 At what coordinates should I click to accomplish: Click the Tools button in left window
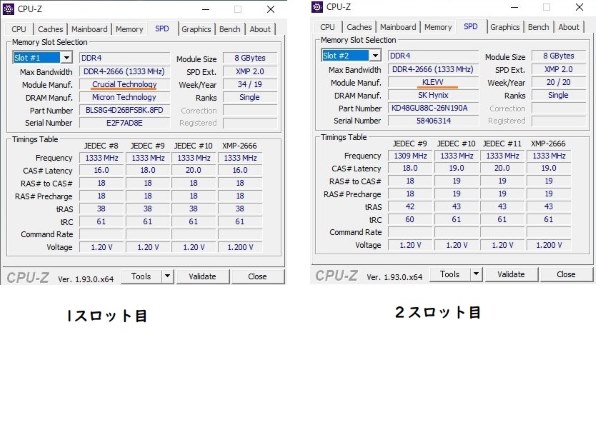point(141,277)
